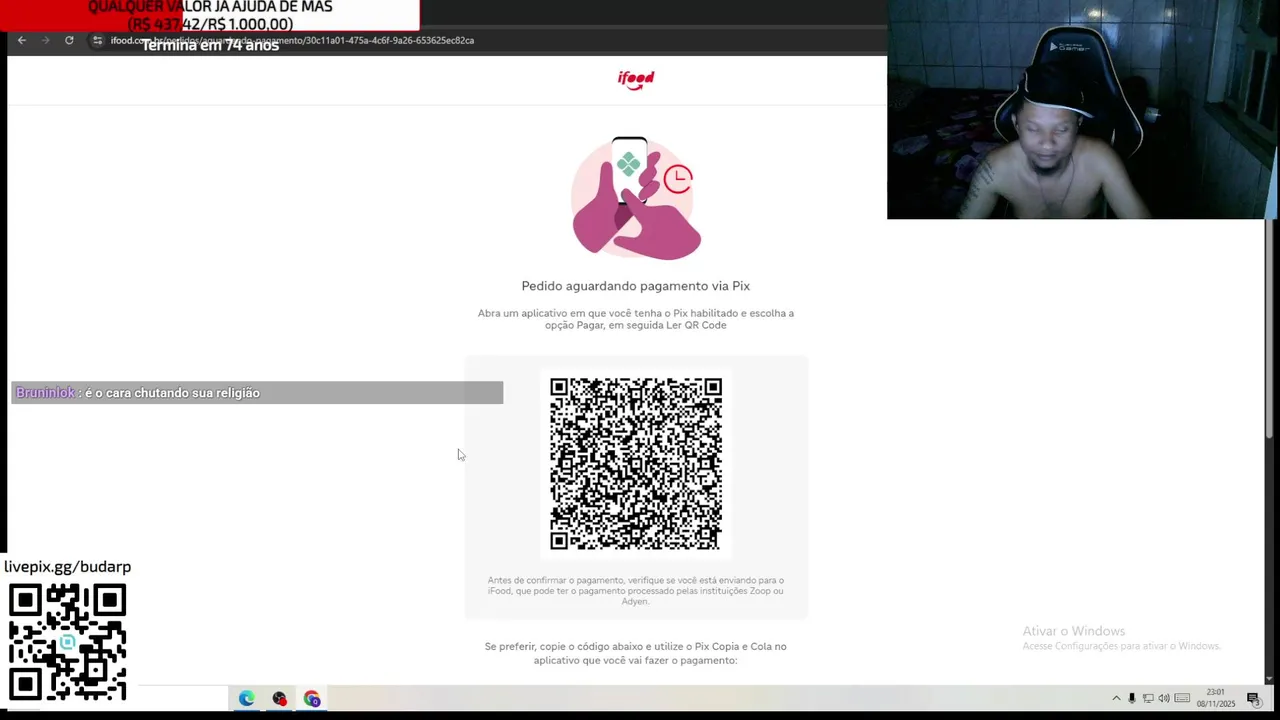Click the page vertical scrollbar
This screenshot has height=720, width=1280.
click(x=1270, y=330)
